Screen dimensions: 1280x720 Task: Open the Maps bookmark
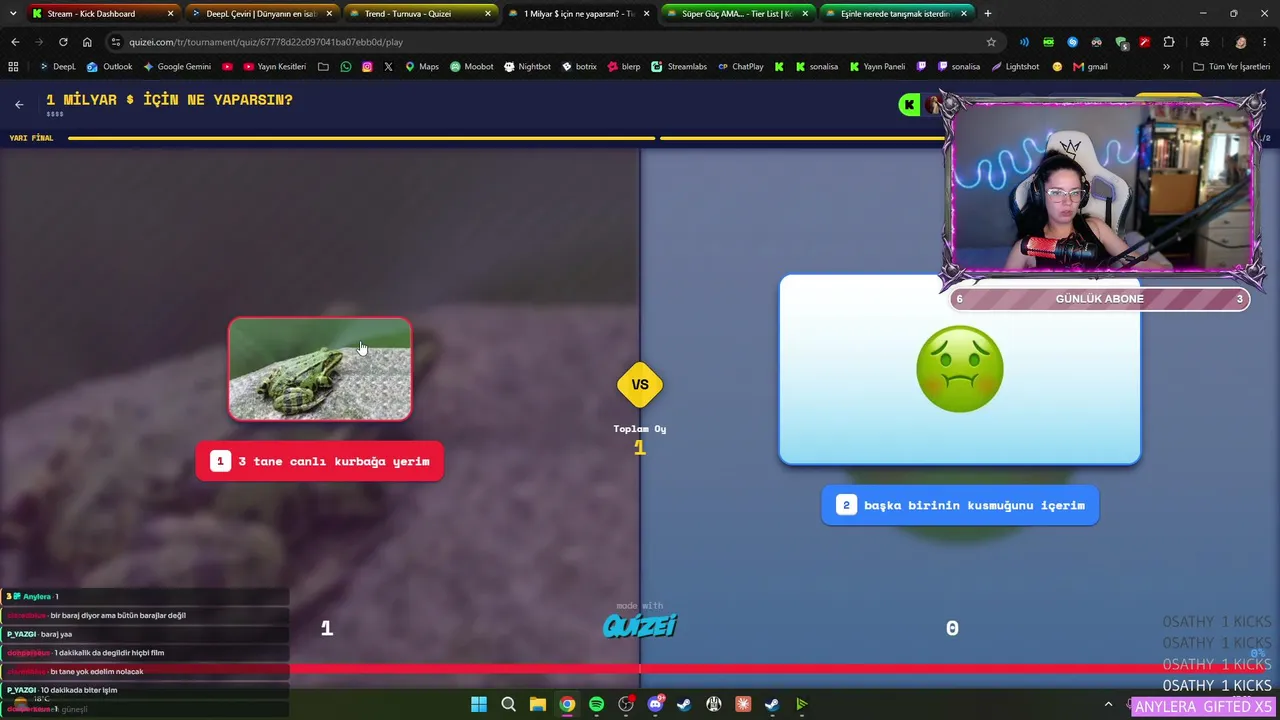[x=422, y=67]
